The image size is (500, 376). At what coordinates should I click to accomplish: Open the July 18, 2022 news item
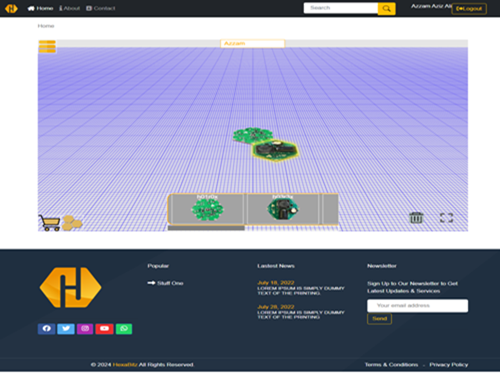tap(301, 288)
